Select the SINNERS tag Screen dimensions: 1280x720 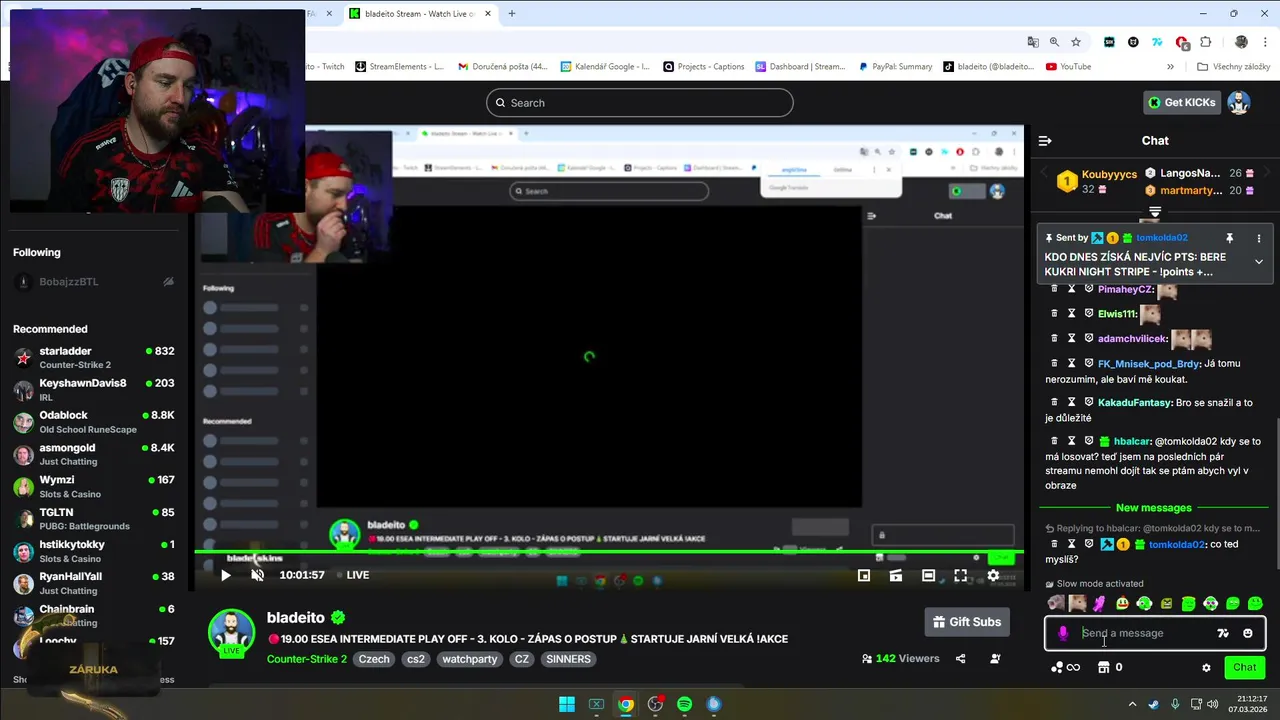click(568, 659)
